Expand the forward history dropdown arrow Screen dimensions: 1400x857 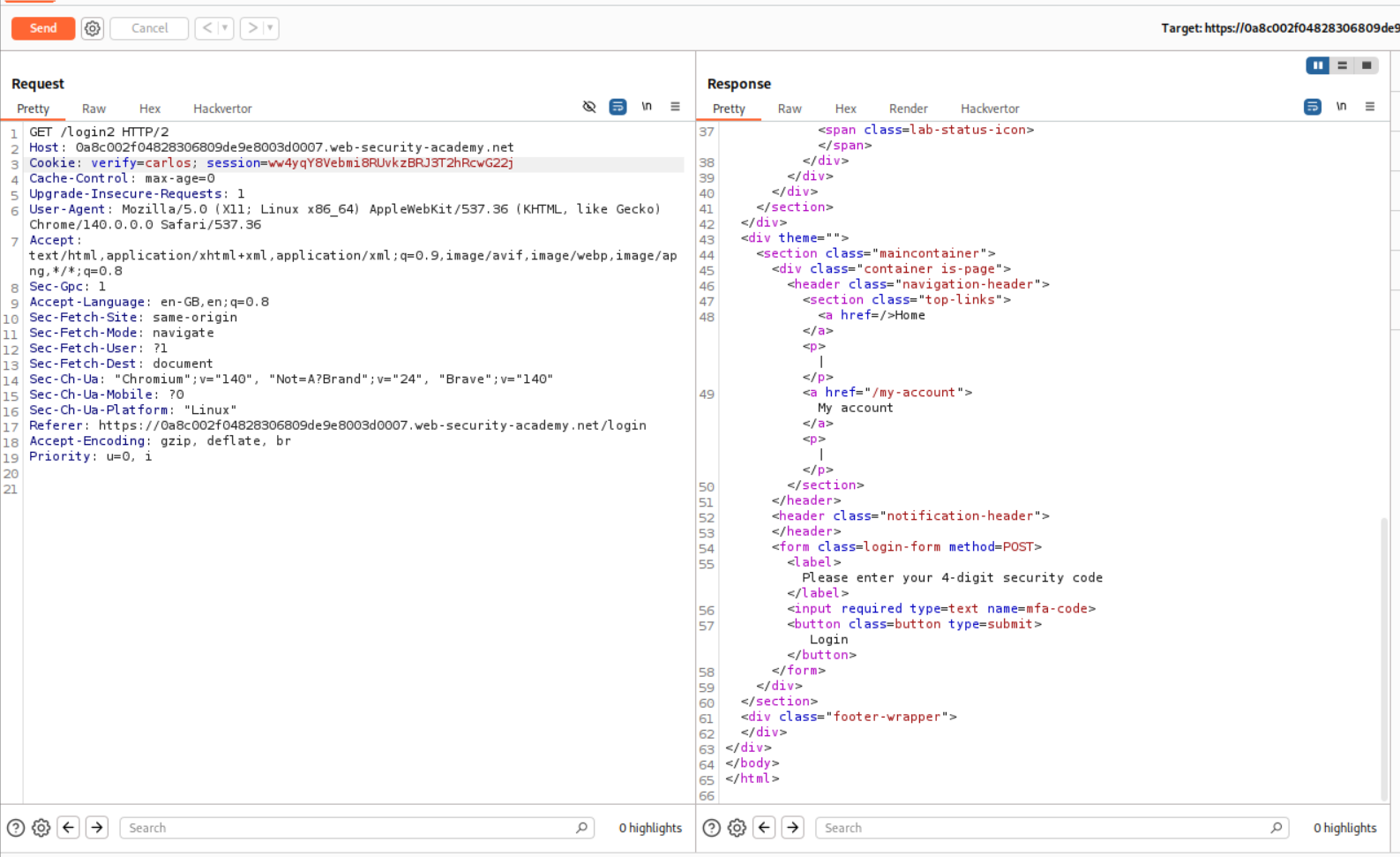pos(270,28)
